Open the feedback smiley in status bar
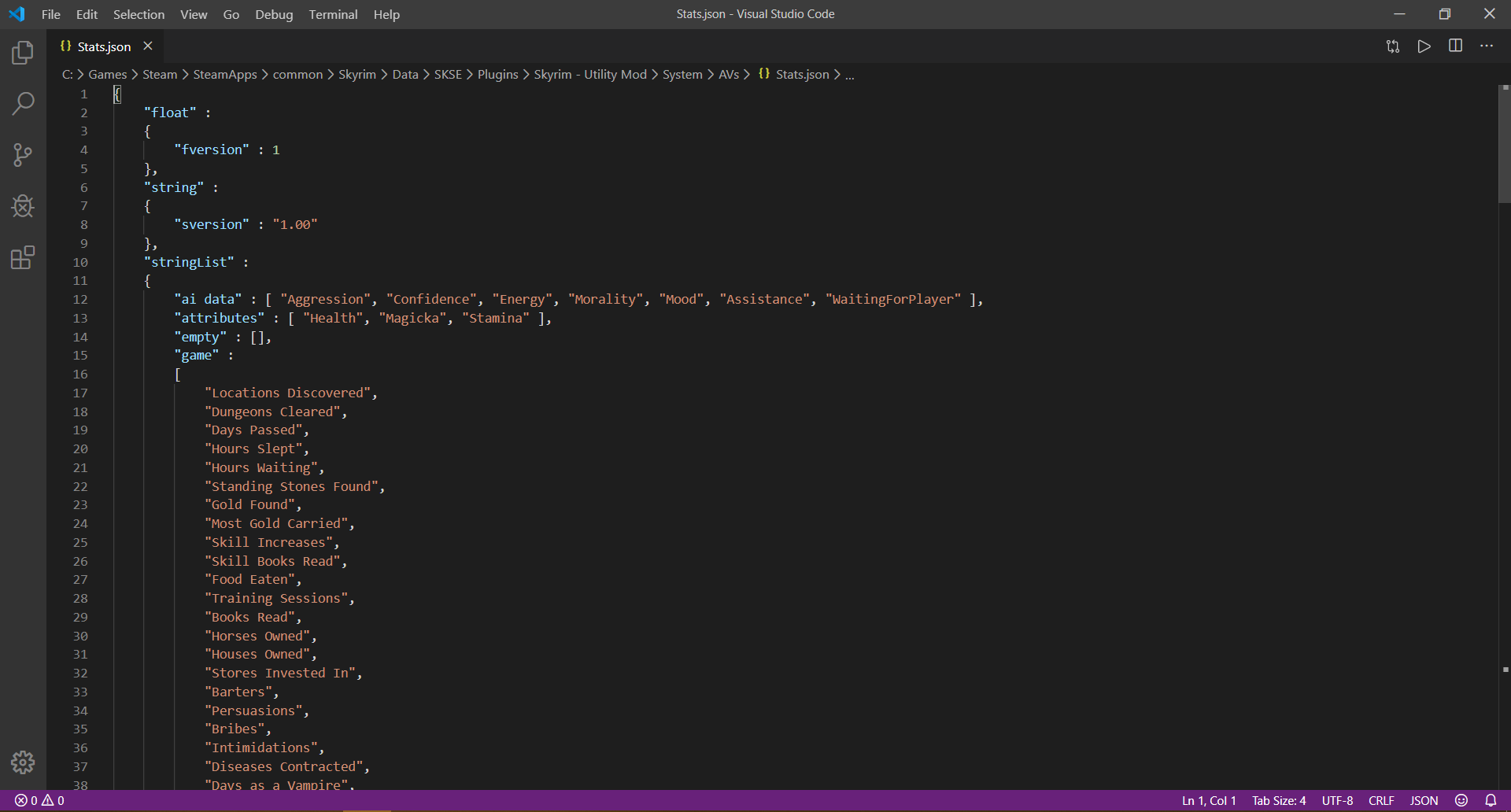 (1461, 801)
